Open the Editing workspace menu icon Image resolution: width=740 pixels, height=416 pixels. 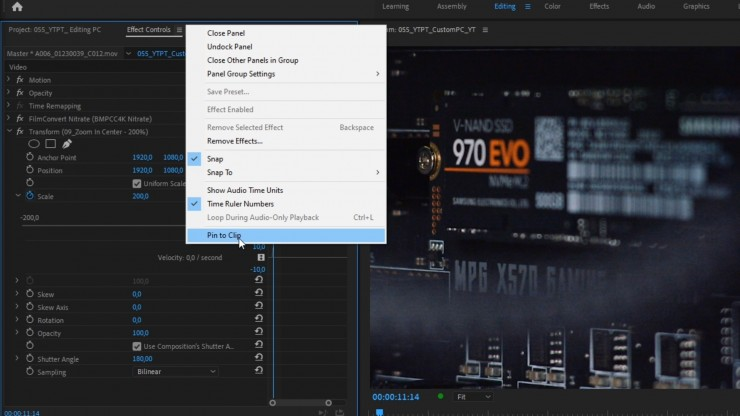click(528, 7)
